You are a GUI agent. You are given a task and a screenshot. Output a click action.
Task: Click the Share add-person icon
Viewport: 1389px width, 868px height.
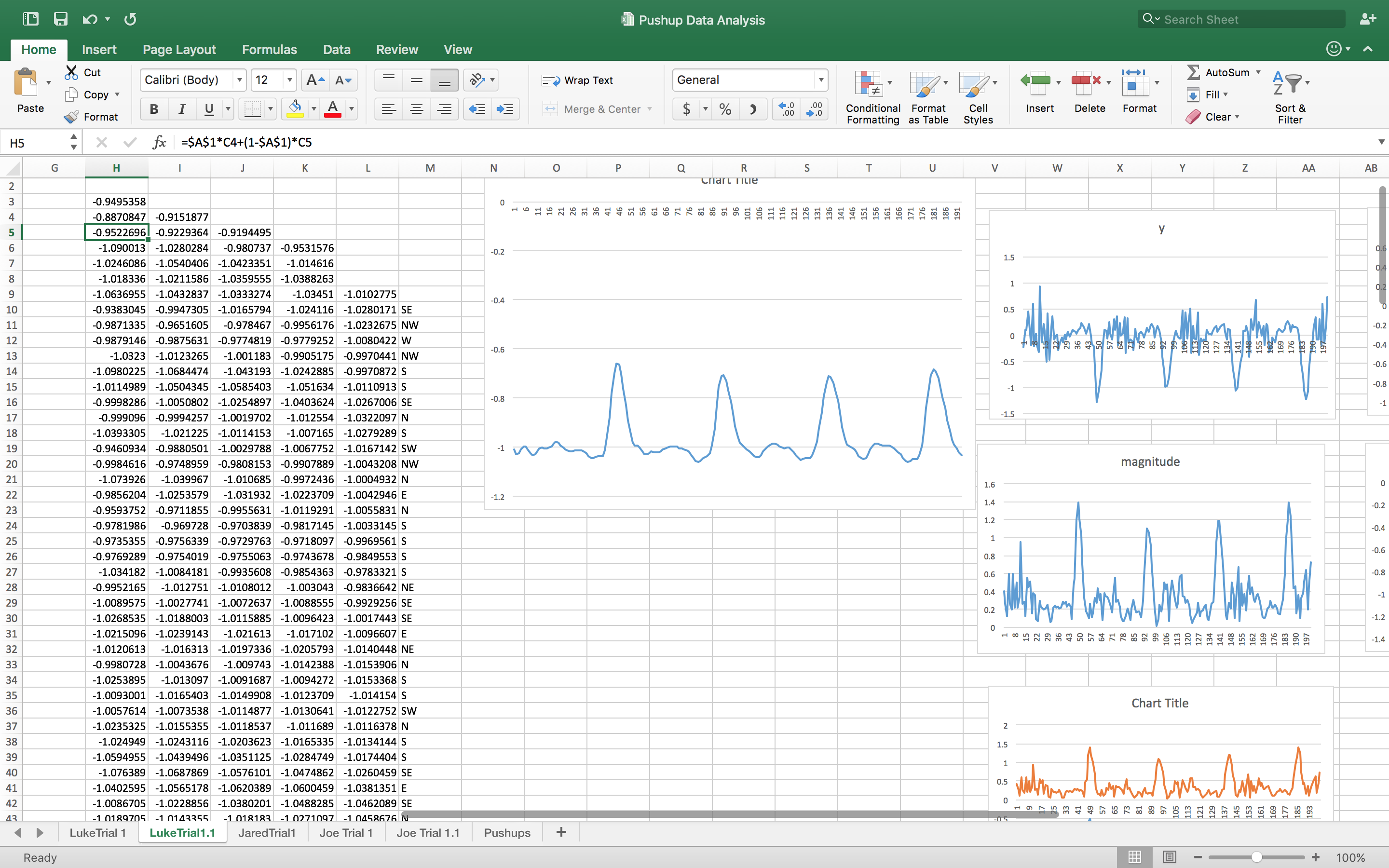1368,19
